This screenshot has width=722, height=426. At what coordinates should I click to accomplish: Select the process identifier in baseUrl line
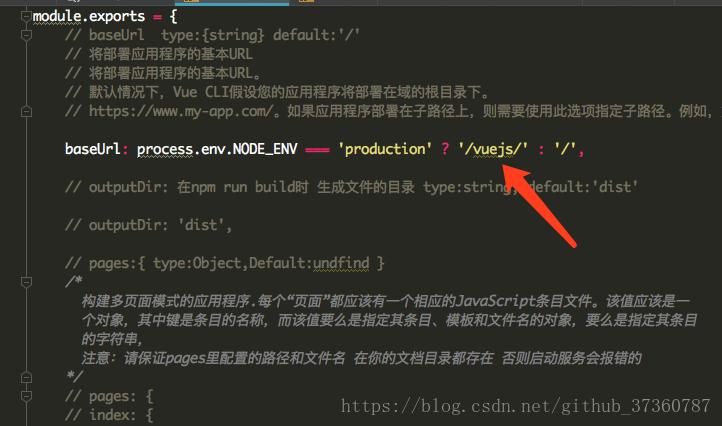(x=165, y=149)
